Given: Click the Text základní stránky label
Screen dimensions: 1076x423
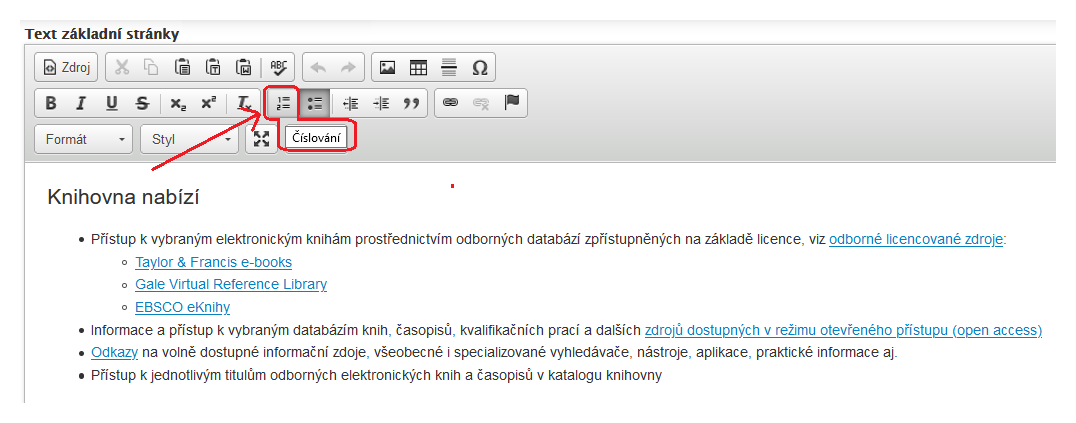Looking at the screenshot, I should (102, 34).
